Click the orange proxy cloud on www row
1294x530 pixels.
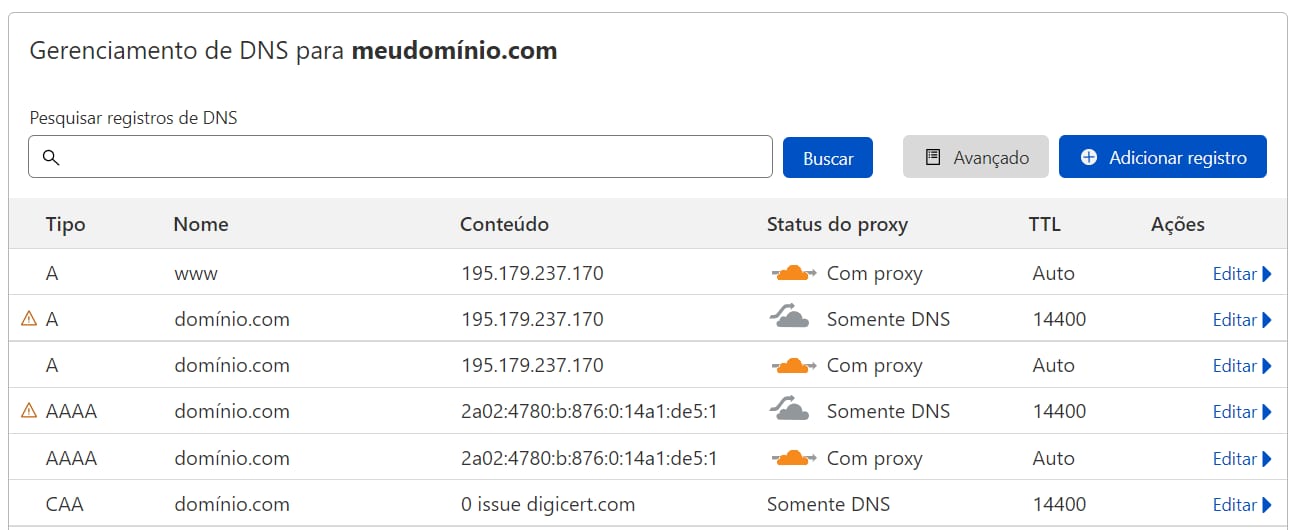[x=794, y=273]
